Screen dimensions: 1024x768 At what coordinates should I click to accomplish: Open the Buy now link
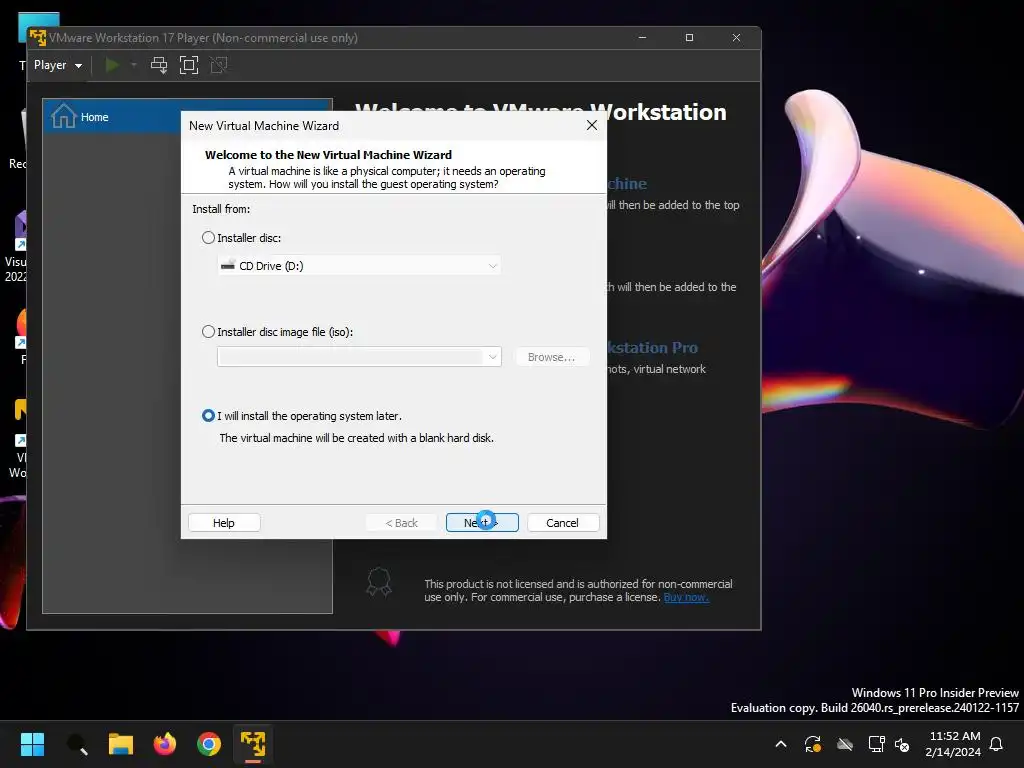[x=686, y=597]
